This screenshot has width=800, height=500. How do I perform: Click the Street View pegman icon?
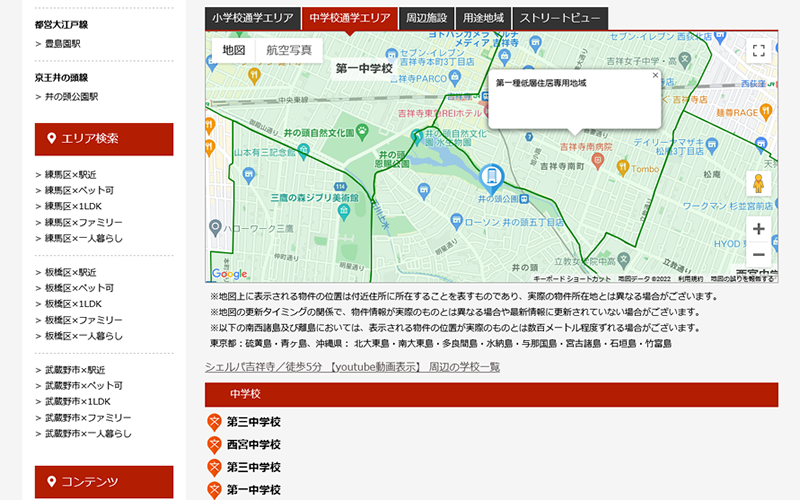[758, 184]
